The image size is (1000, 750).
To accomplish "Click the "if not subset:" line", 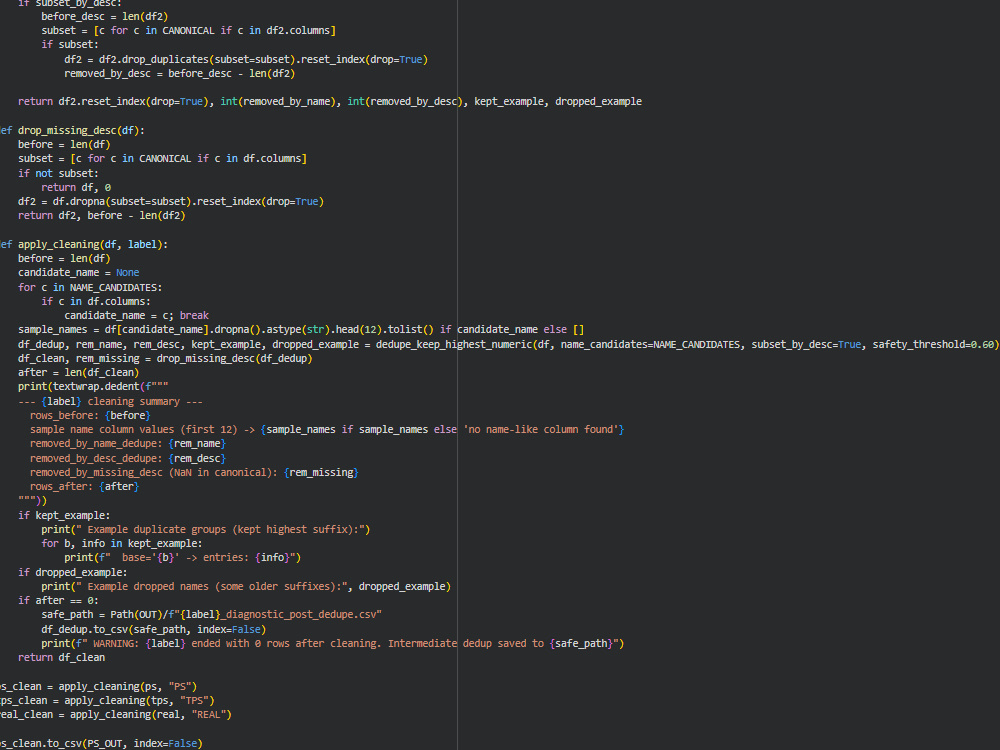I will [58, 173].
